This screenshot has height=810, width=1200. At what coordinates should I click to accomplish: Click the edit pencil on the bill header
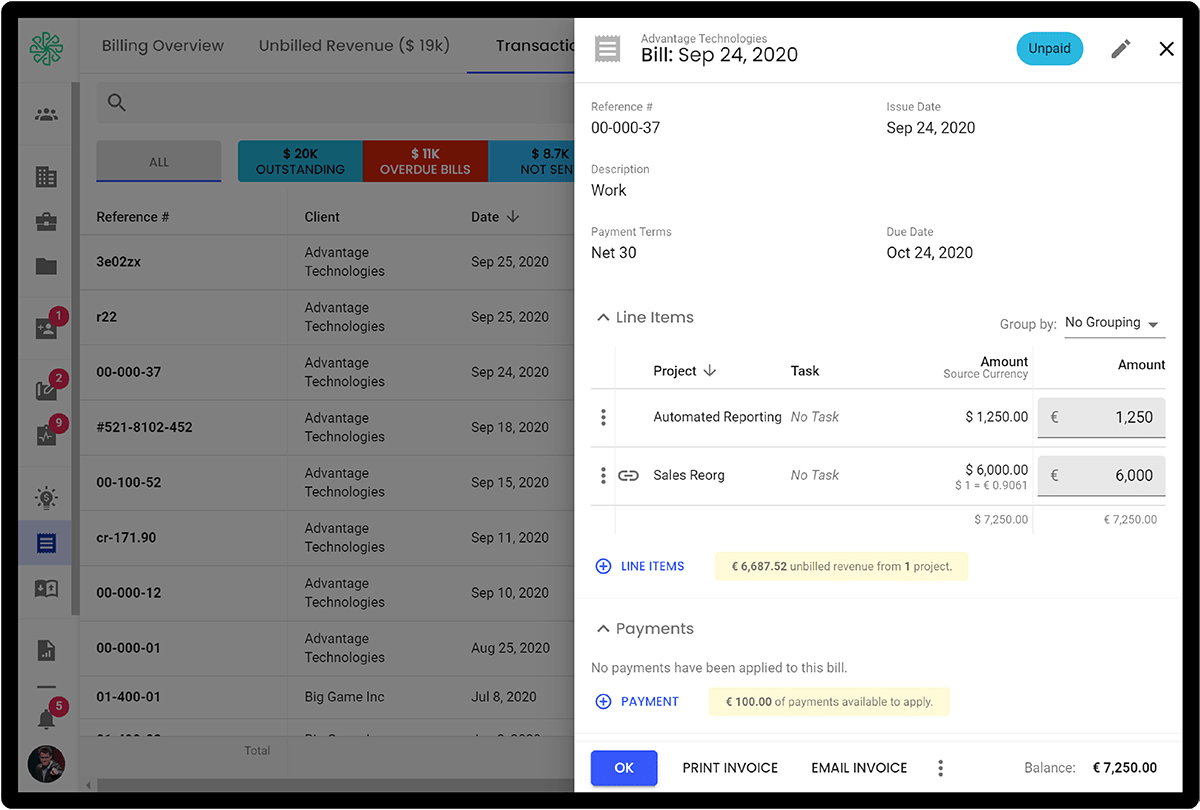click(x=1121, y=48)
